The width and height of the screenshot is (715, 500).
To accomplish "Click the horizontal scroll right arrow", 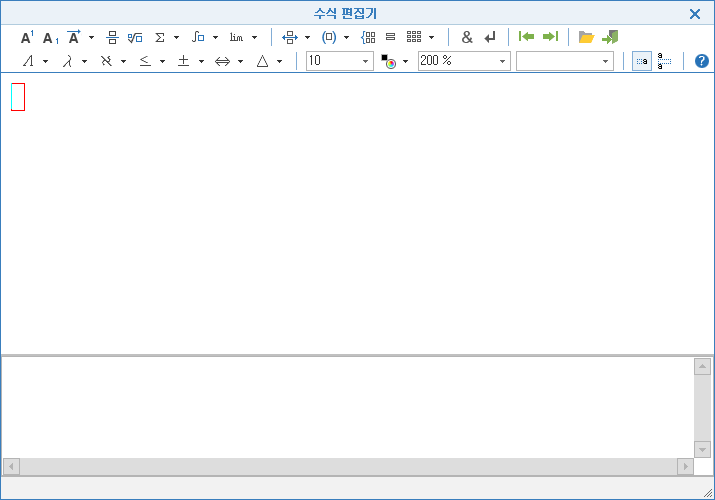I will tap(685, 466).
